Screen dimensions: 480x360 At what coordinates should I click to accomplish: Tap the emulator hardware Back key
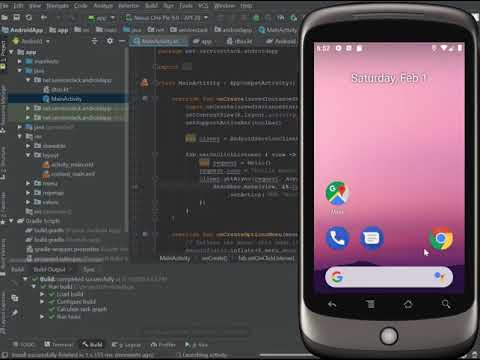coord(332,304)
